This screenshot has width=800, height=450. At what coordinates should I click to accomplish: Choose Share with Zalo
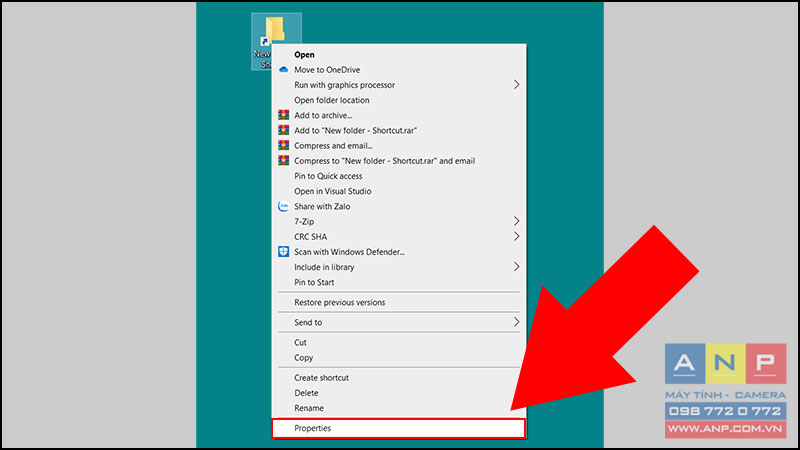(398, 206)
